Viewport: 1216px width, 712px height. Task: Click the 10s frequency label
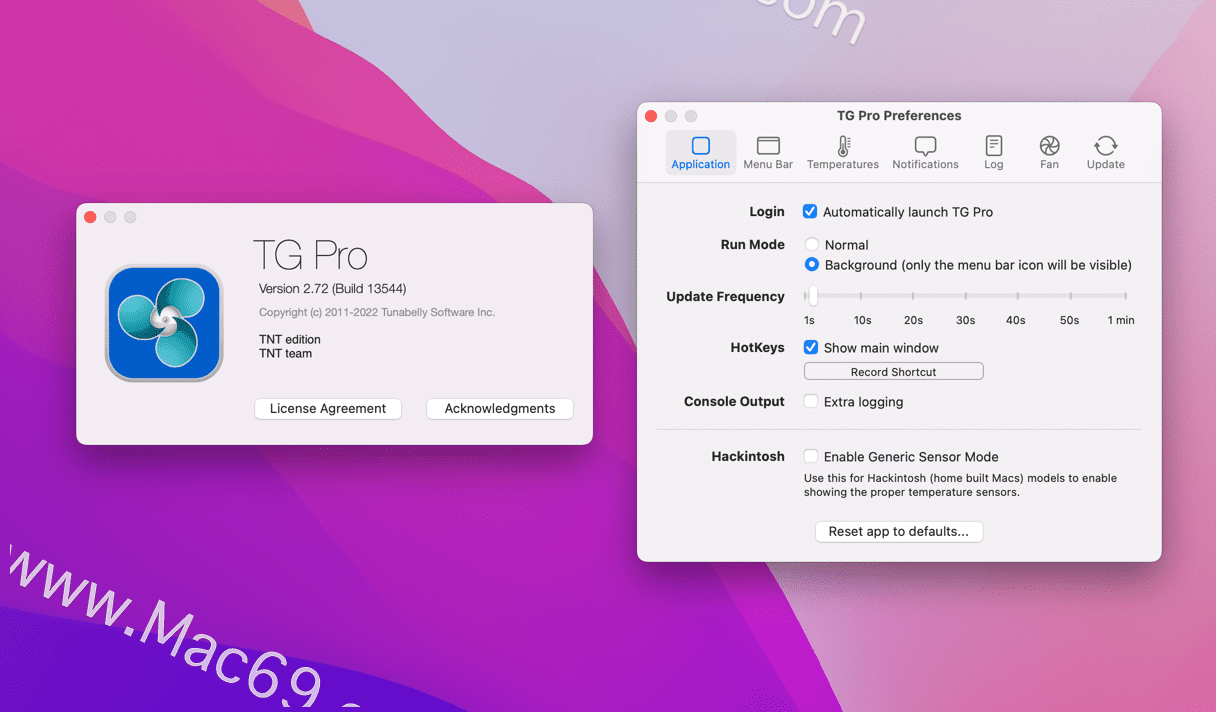862,320
